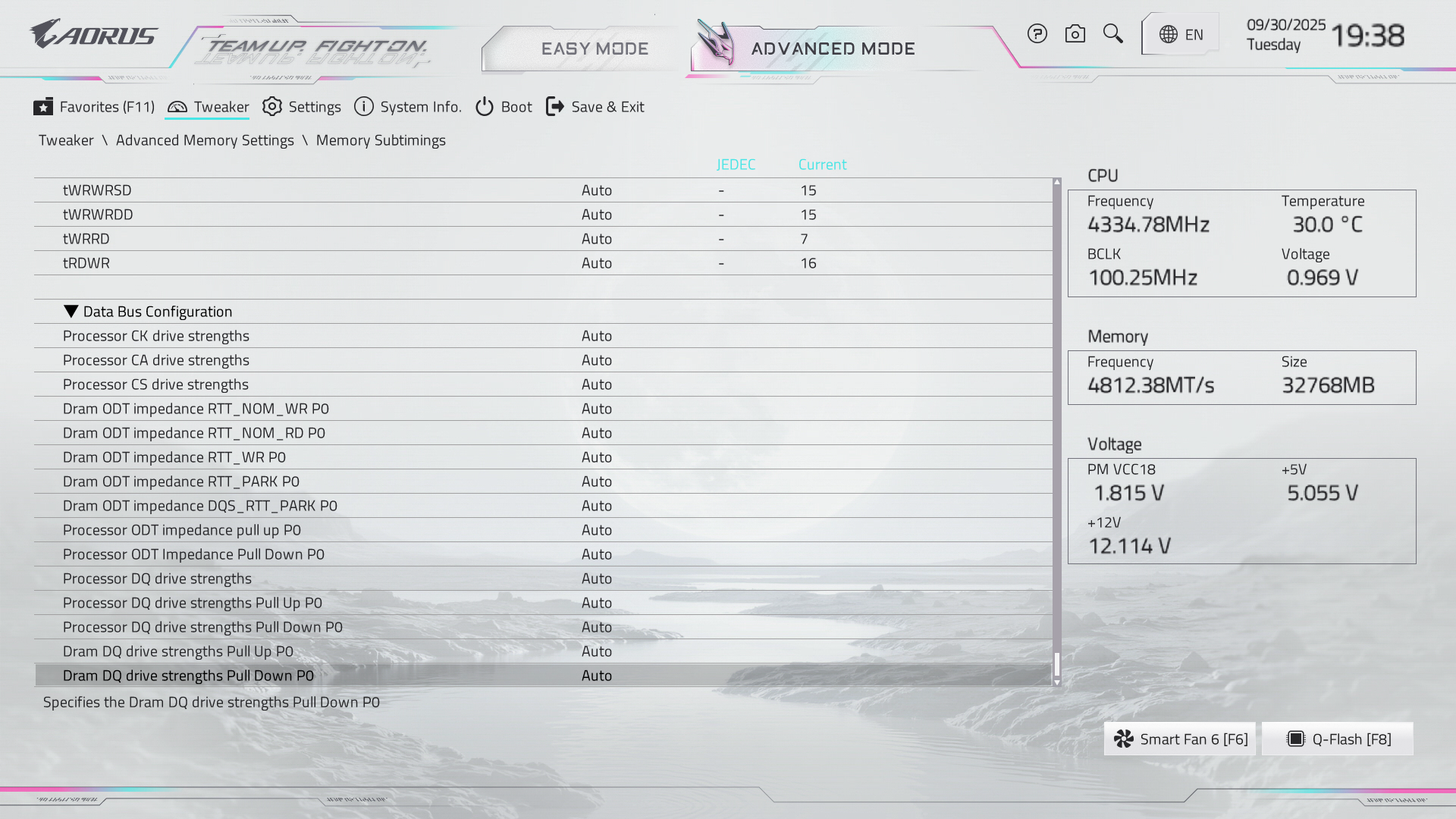The height and width of the screenshot is (819, 1456).
Task: Click the Smart Fan 6 fan icon
Action: pyautogui.click(x=1123, y=739)
